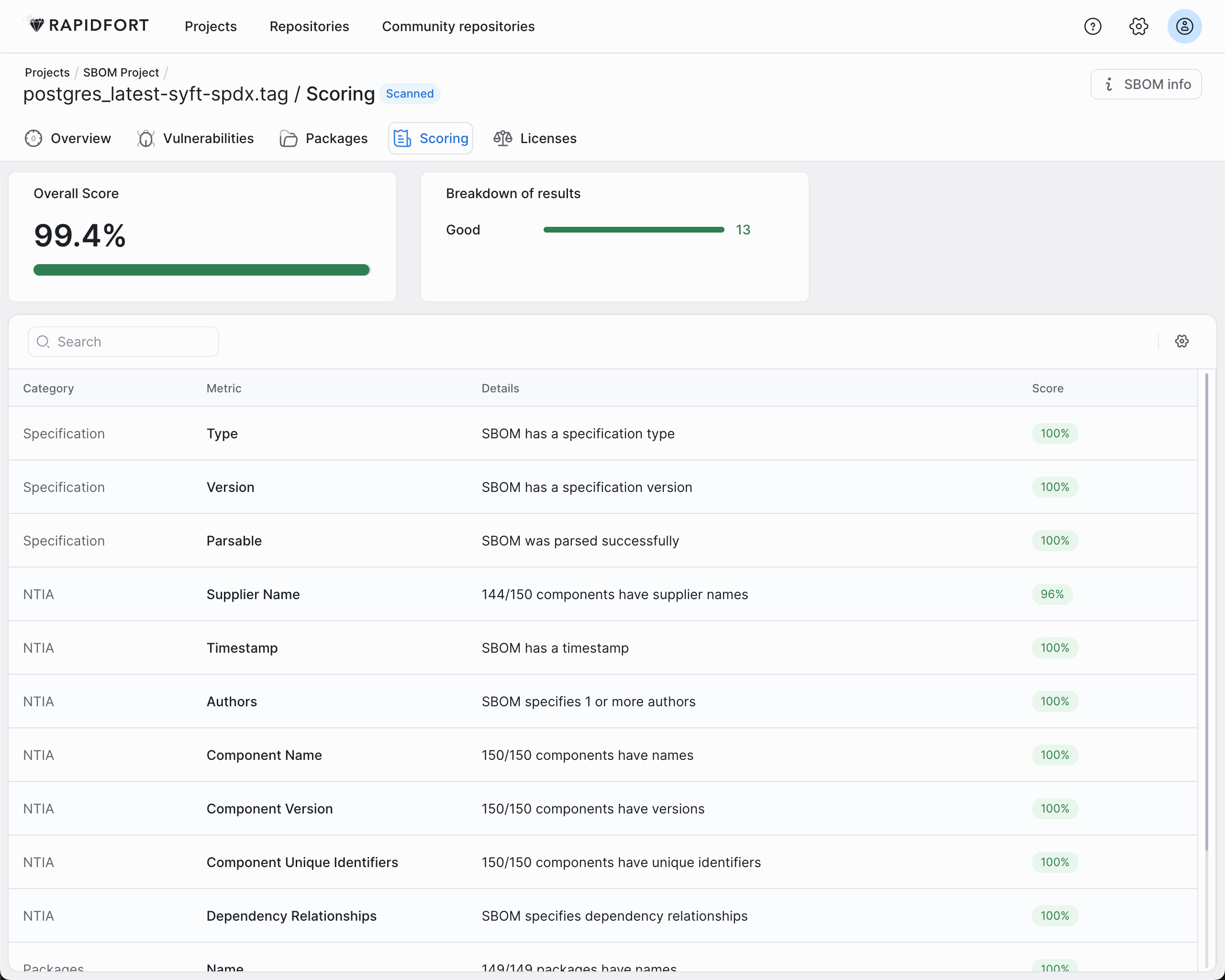Screen dimensions: 1225x980
Task: Click 100% score in Dependency Relationships row
Action: 1055,916
